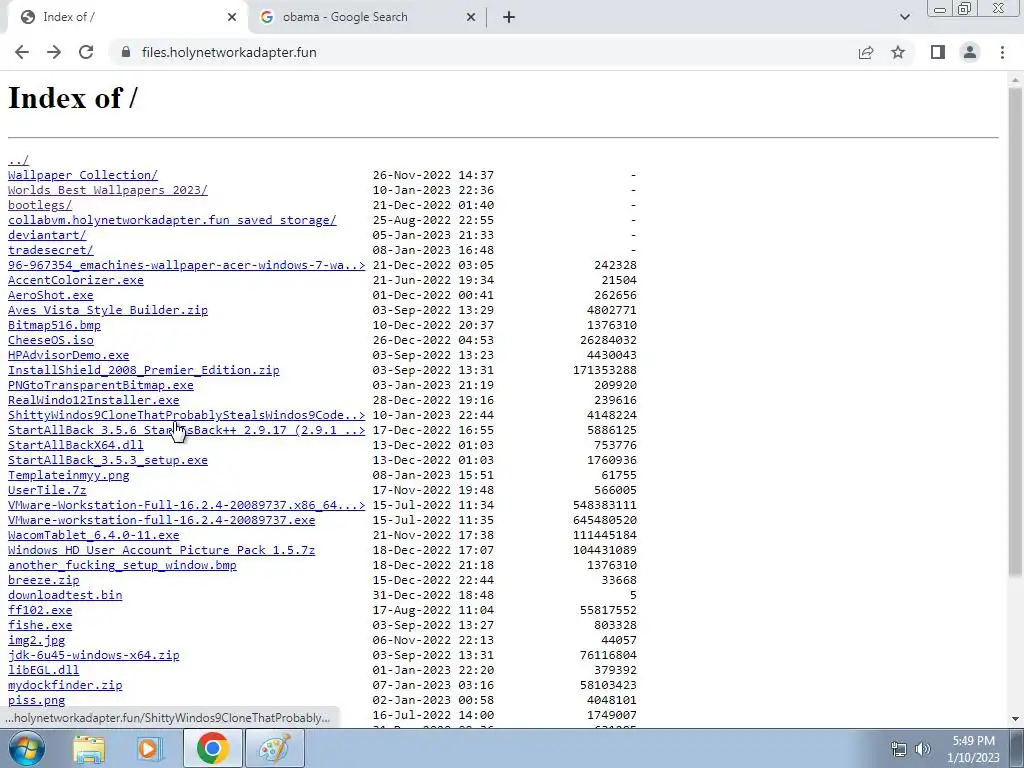Download jdk-6u45-windows-x64.zip
Viewport: 1024px width, 768px height.
point(93,656)
